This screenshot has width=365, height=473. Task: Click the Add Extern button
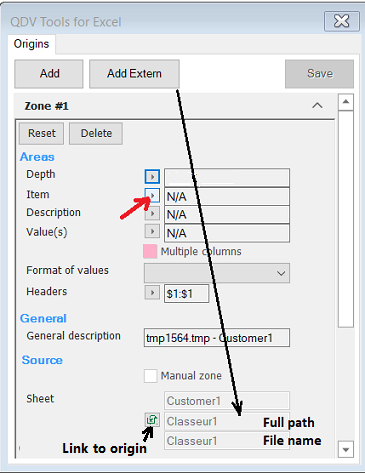tap(134, 74)
